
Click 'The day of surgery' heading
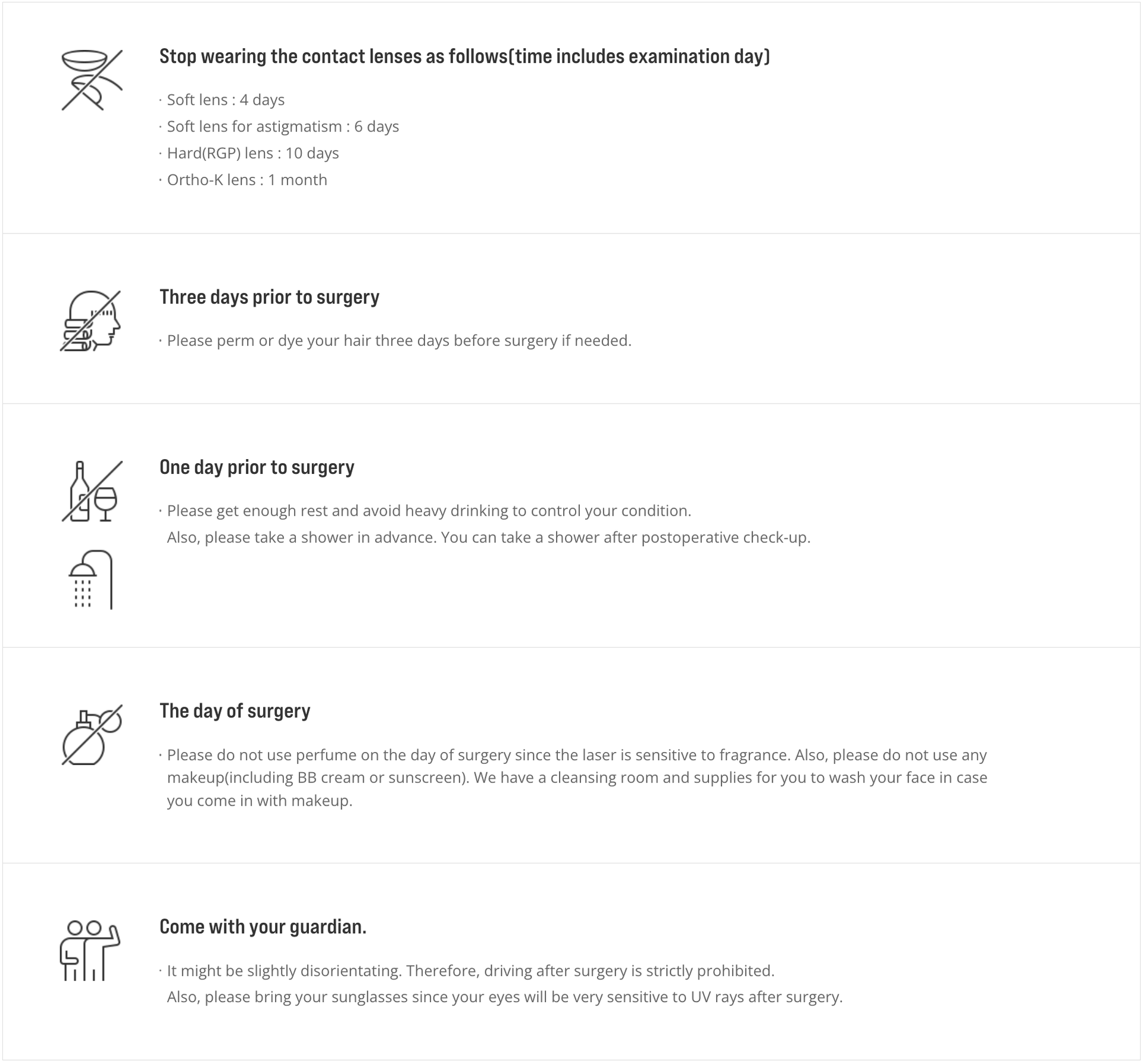point(235,711)
